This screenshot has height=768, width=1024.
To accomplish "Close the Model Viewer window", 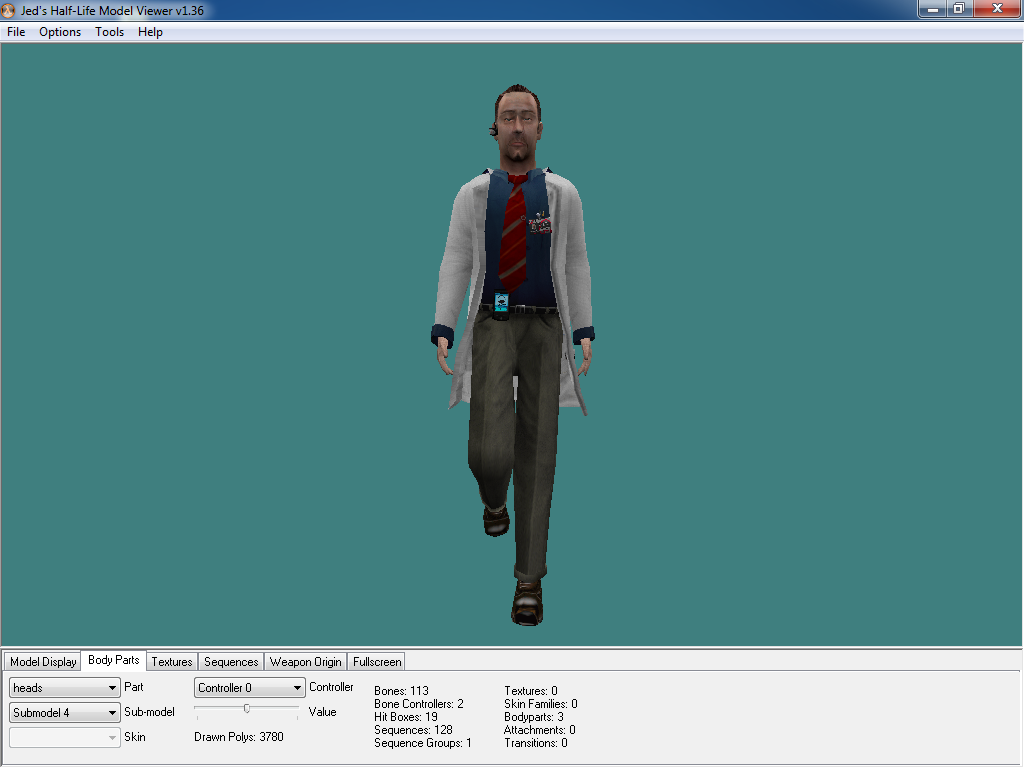I will [997, 9].
